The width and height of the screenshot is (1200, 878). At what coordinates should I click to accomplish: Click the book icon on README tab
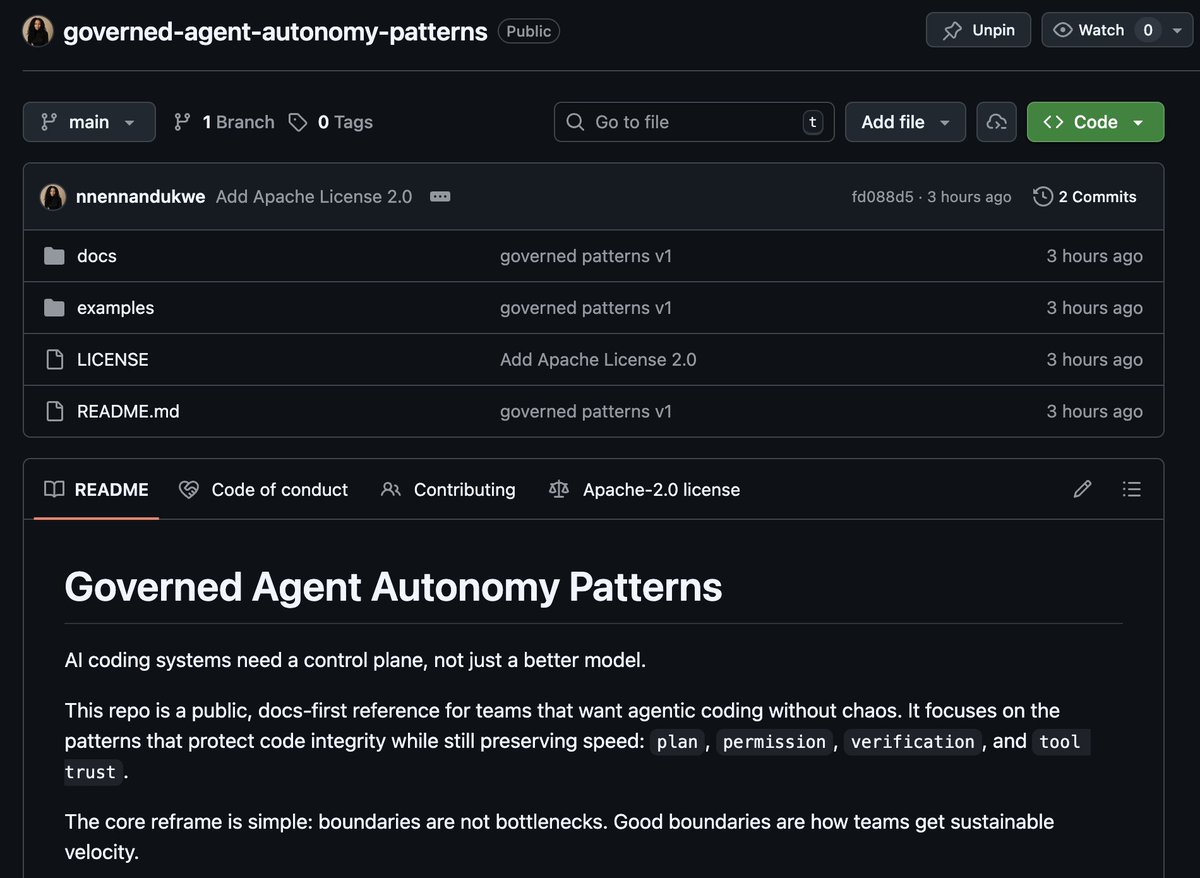click(x=55, y=490)
